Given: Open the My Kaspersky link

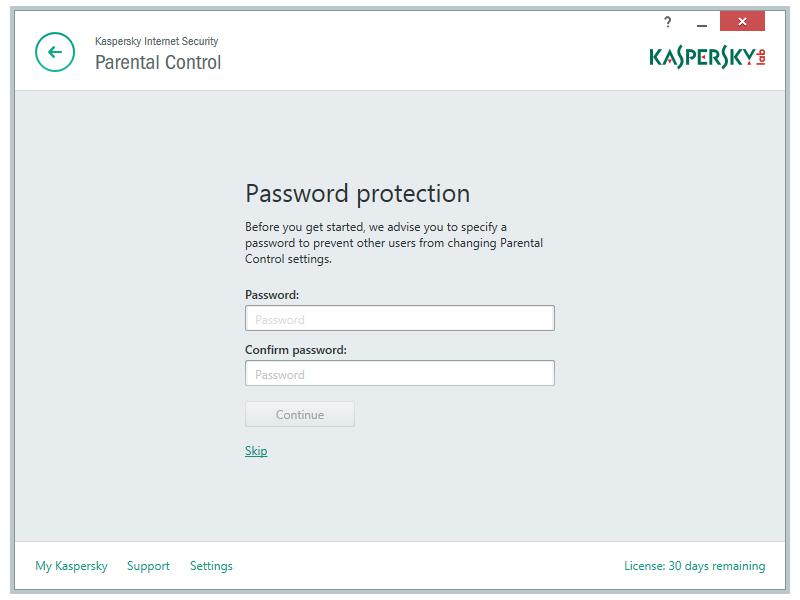Looking at the screenshot, I should 71,566.
